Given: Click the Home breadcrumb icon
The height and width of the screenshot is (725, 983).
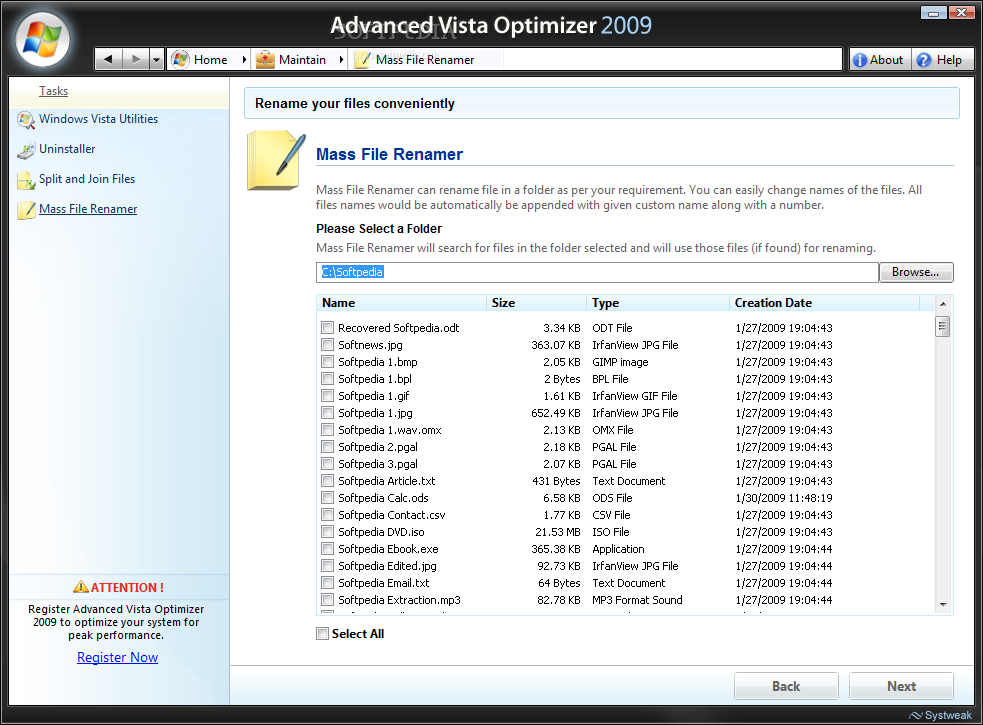Looking at the screenshot, I should 180,60.
